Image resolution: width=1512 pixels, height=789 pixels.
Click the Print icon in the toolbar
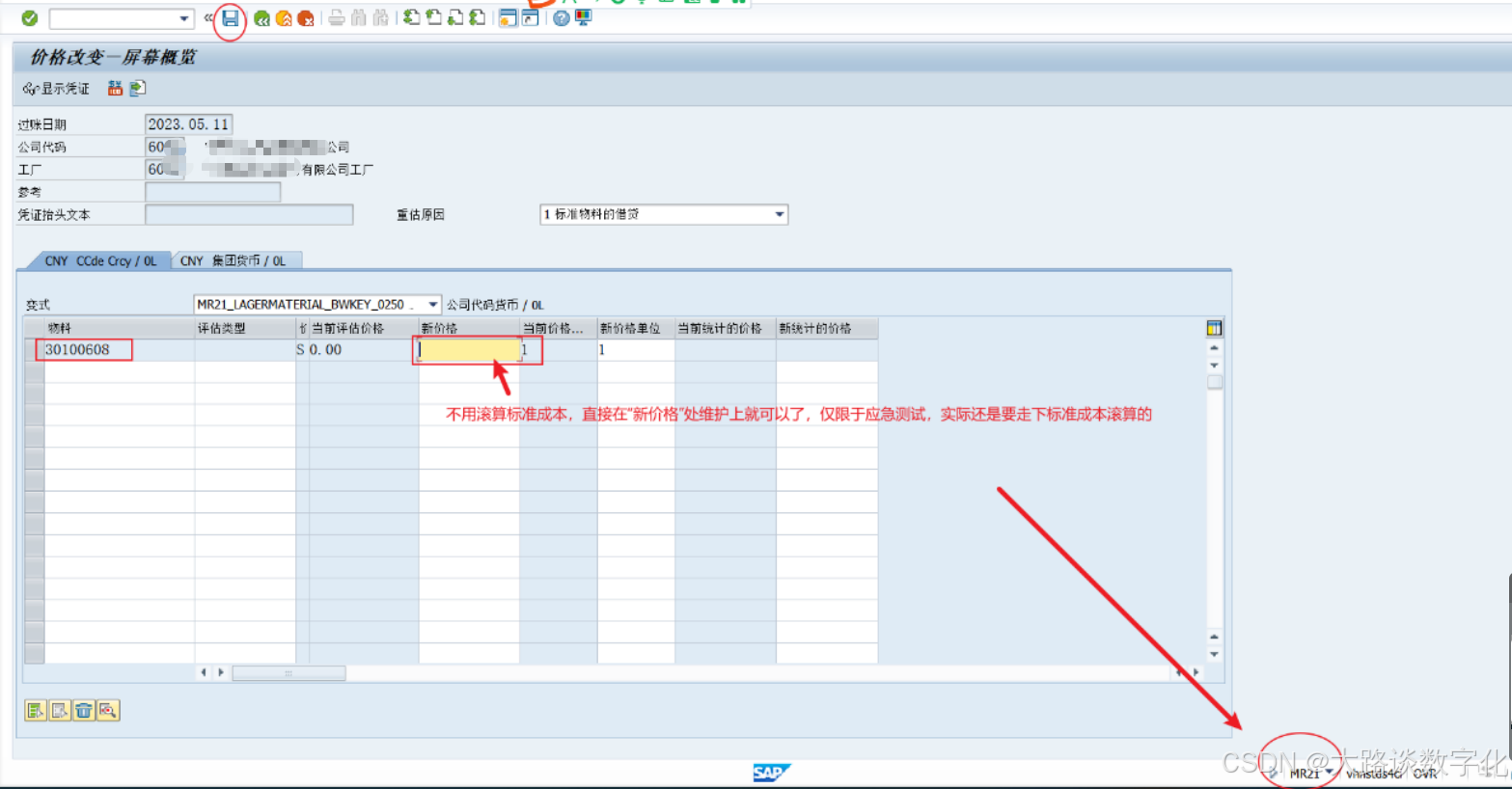[x=335, y=17]
